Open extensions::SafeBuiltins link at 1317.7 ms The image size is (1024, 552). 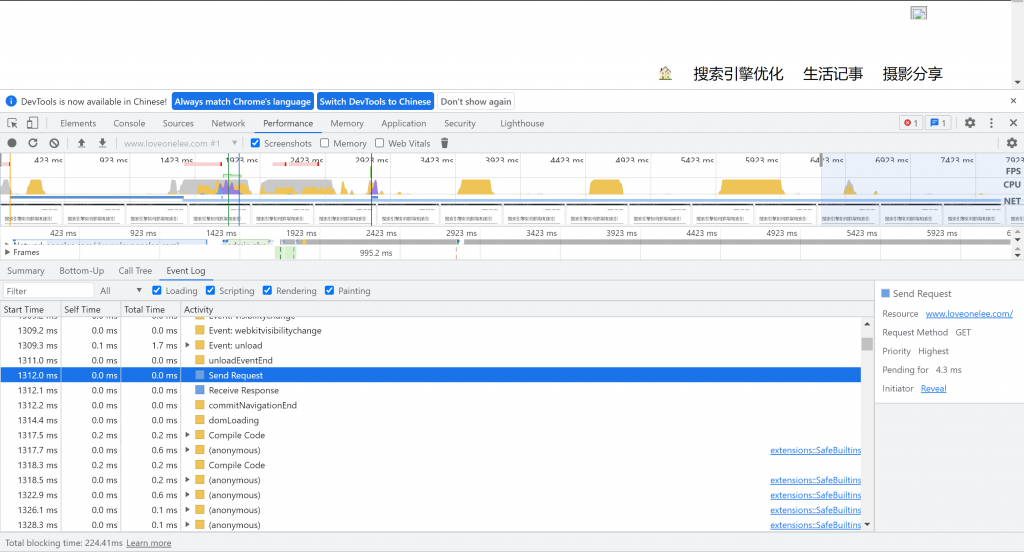click(x=815, y=450)
